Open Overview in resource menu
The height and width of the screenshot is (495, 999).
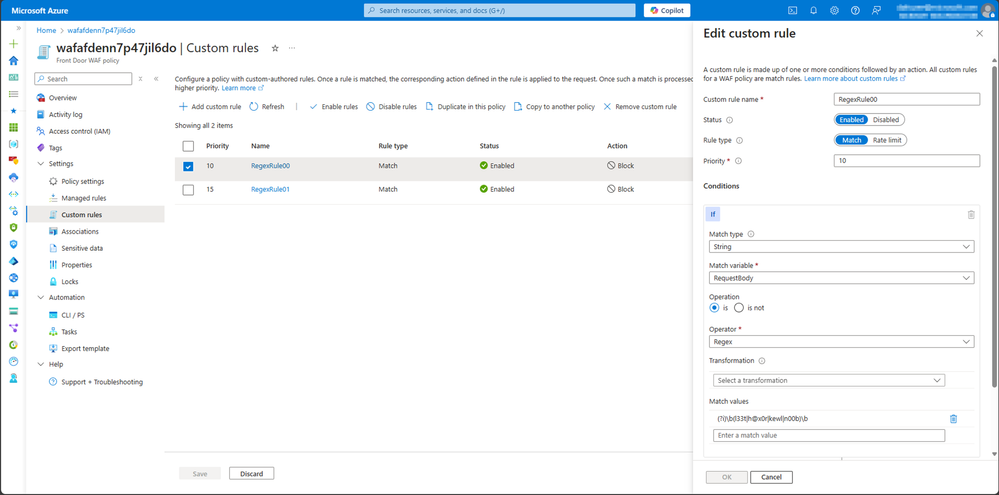coord(62,98)
